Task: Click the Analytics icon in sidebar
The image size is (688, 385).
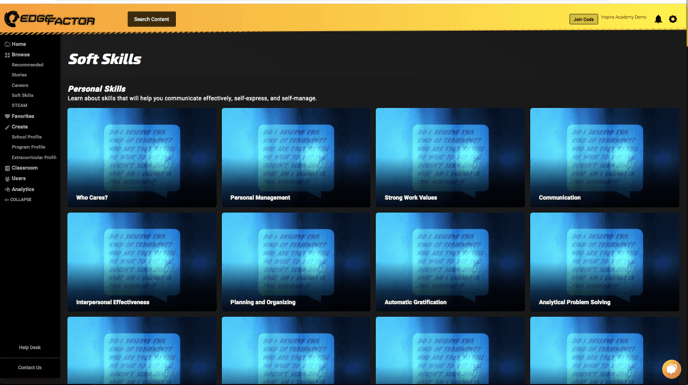Action: click(7, 190)
